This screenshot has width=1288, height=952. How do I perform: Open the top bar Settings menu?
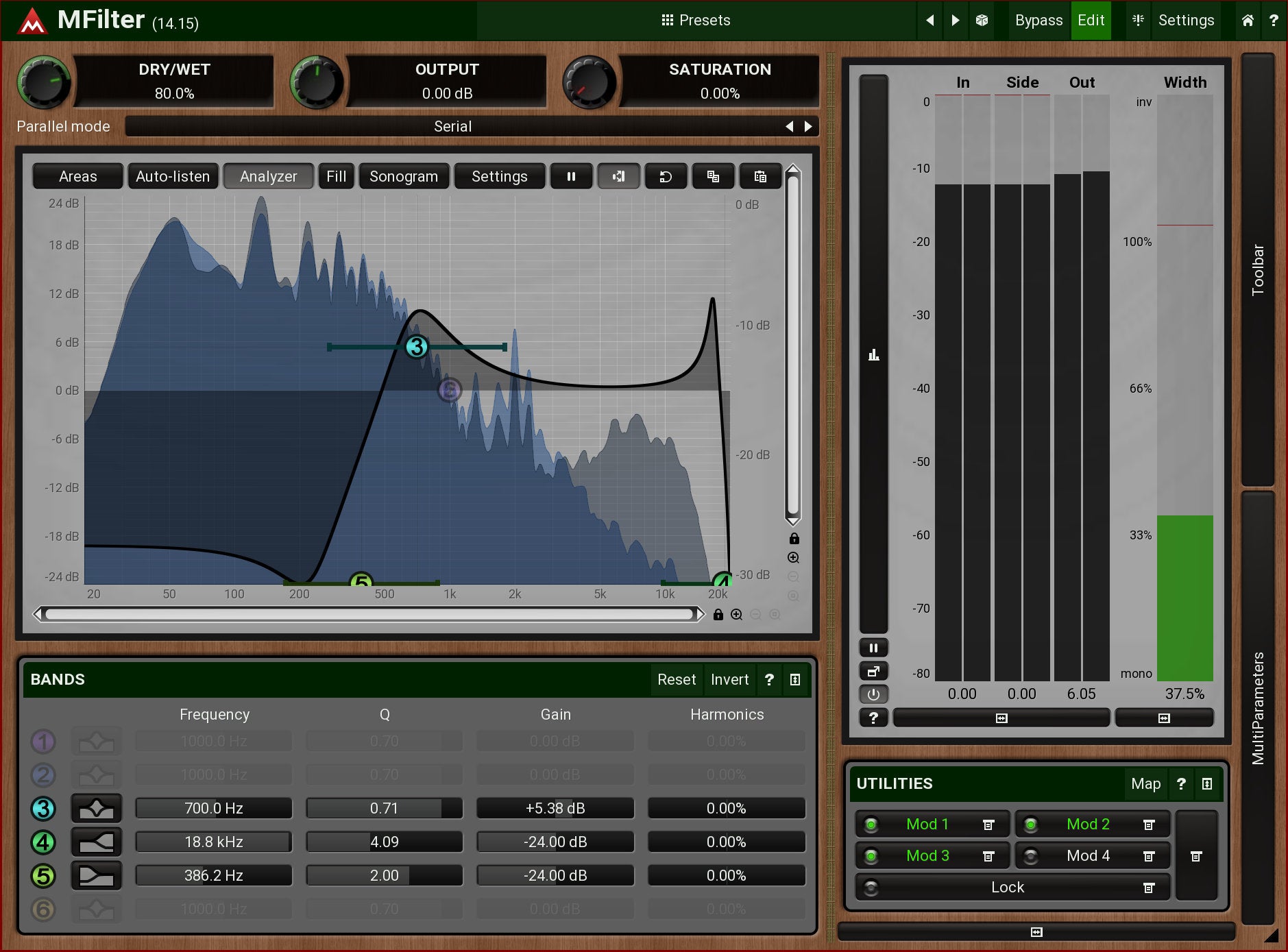1185,21
